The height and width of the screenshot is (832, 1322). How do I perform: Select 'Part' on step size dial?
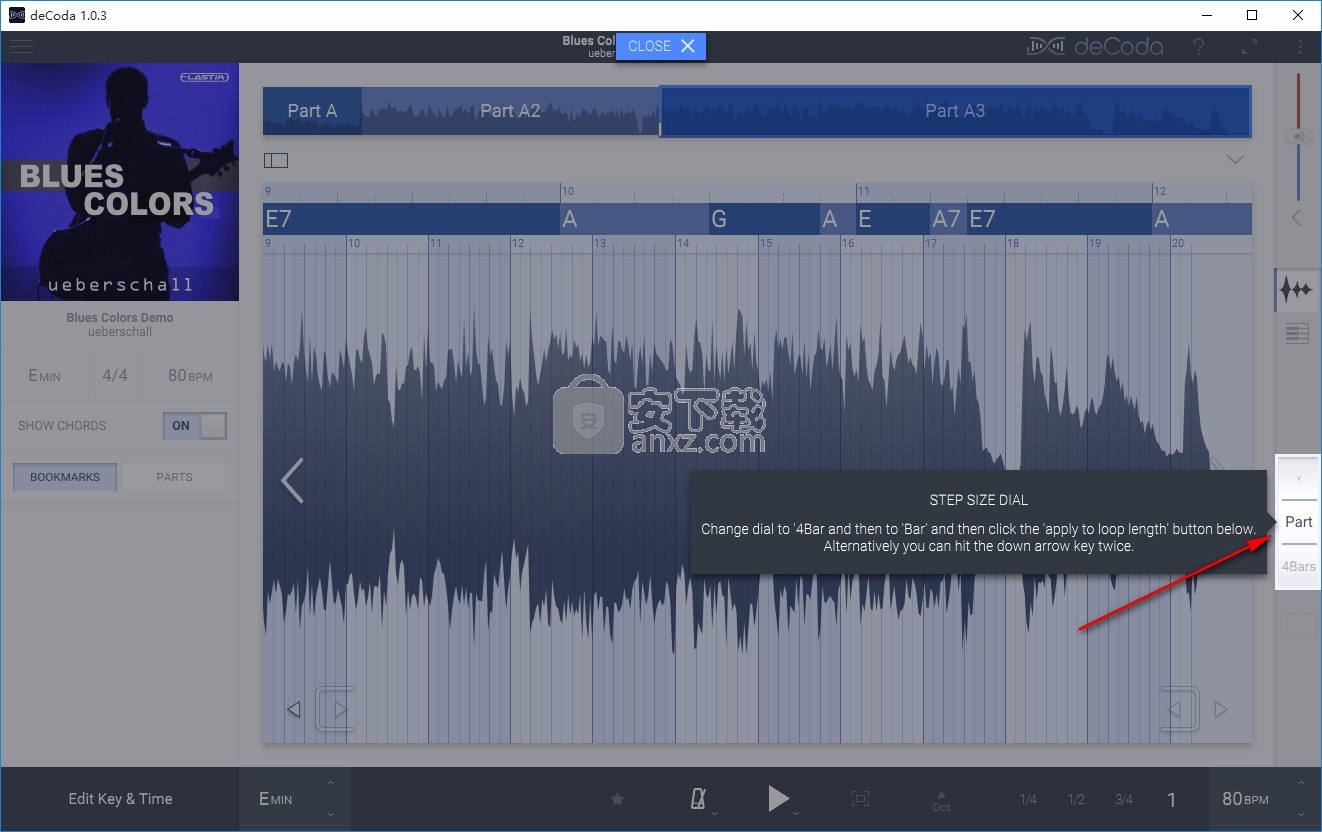pyautogui.click(x=1299, y=522)
